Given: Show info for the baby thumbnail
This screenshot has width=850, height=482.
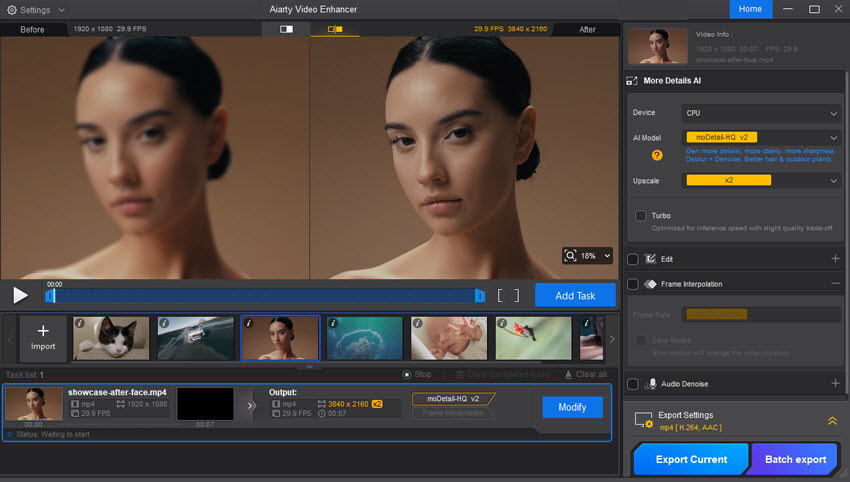Looking at the screenshot, I should coord(417,323).
